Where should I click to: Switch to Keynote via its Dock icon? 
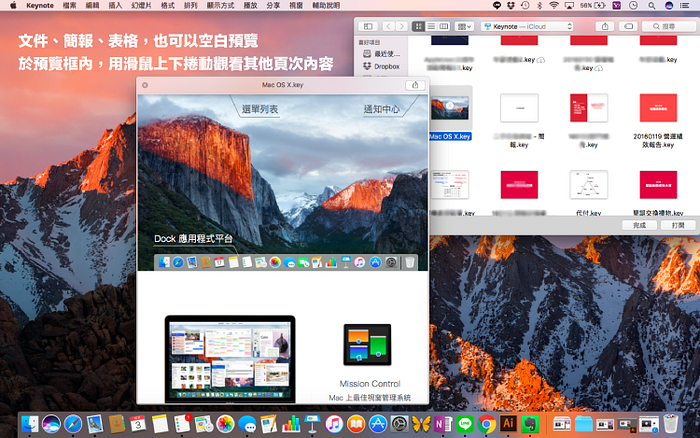click(x=312, y=424)
